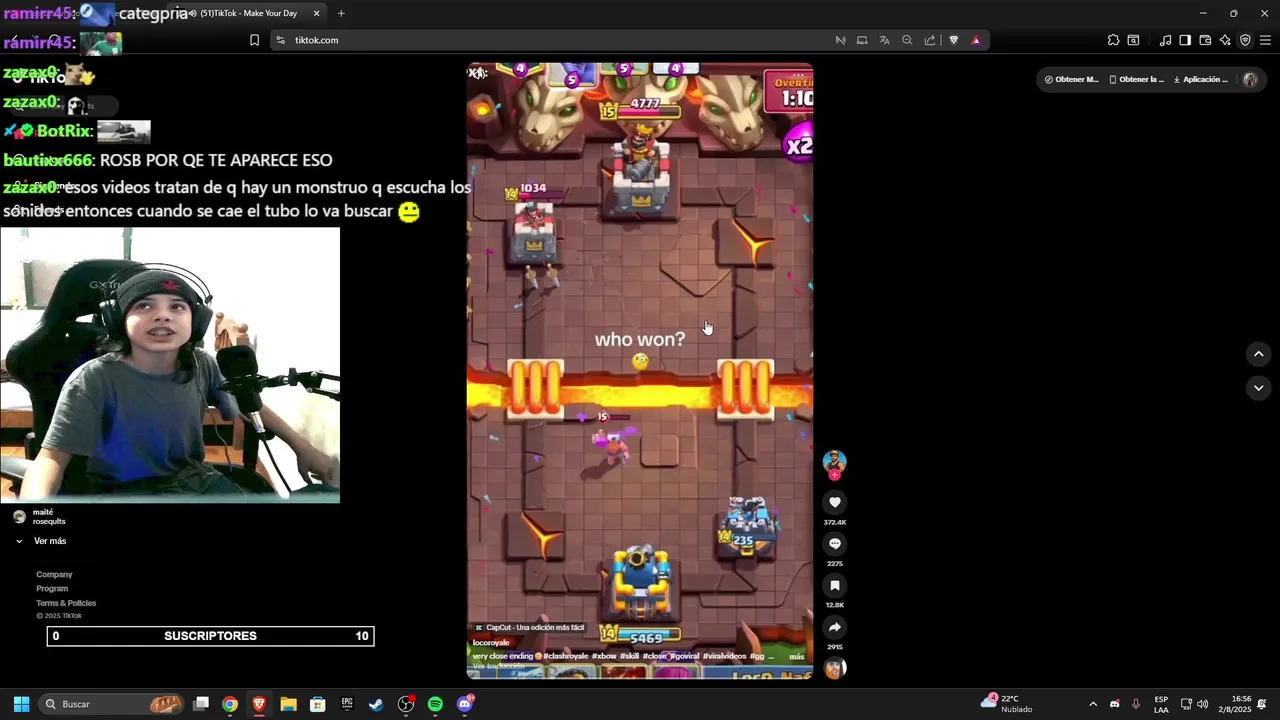The height and width of the screenshot is (720, 1280).
Task: Click the Aplicación ... download button
Action: [1201, 80]
